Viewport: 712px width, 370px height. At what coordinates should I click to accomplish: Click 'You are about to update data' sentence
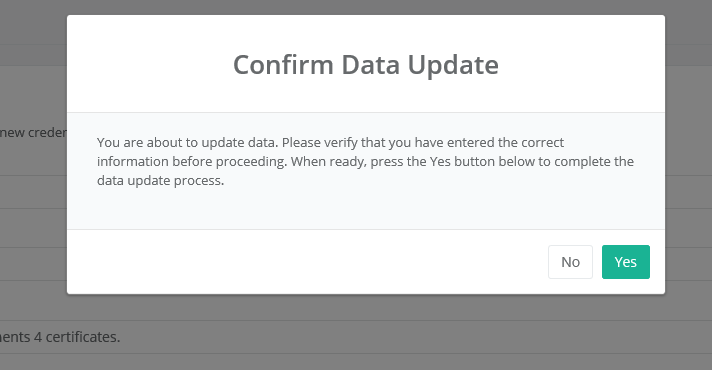187,143
